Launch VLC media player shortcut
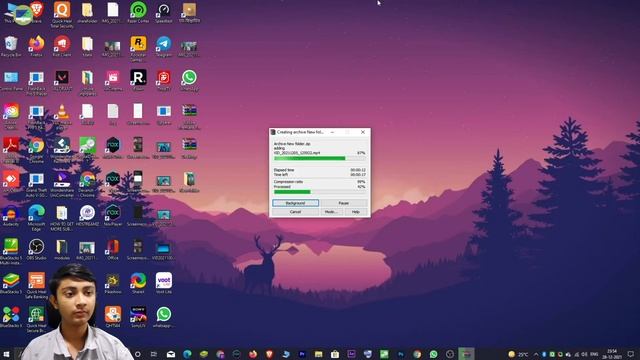This screenshot has height=360, width=640. (62, 116)
